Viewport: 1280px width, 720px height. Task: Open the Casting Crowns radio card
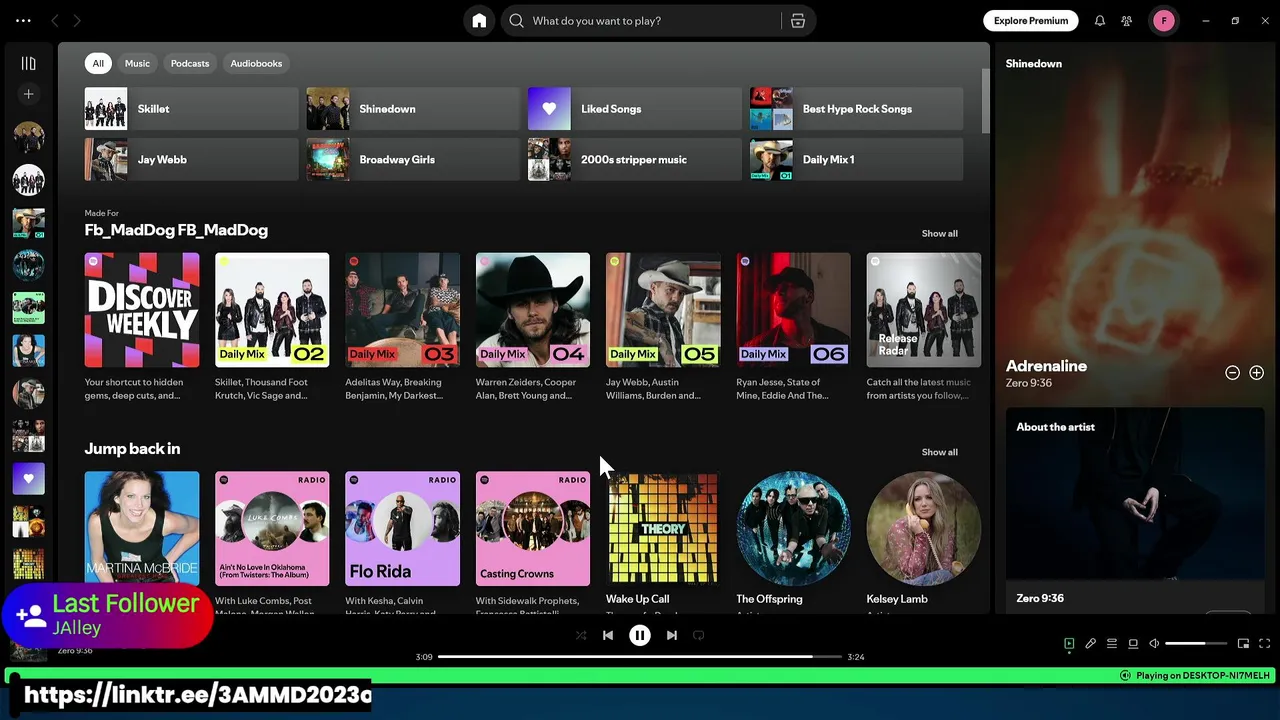pyautogui.click(x=533, y=540)
